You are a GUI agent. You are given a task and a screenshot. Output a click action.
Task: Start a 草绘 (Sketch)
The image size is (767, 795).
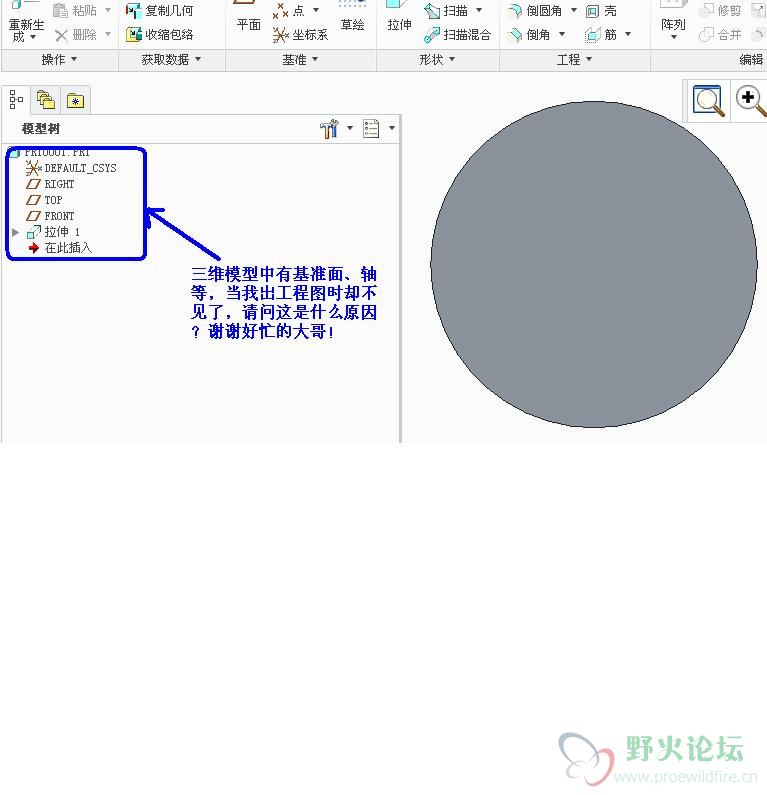[x=352, y=17]
